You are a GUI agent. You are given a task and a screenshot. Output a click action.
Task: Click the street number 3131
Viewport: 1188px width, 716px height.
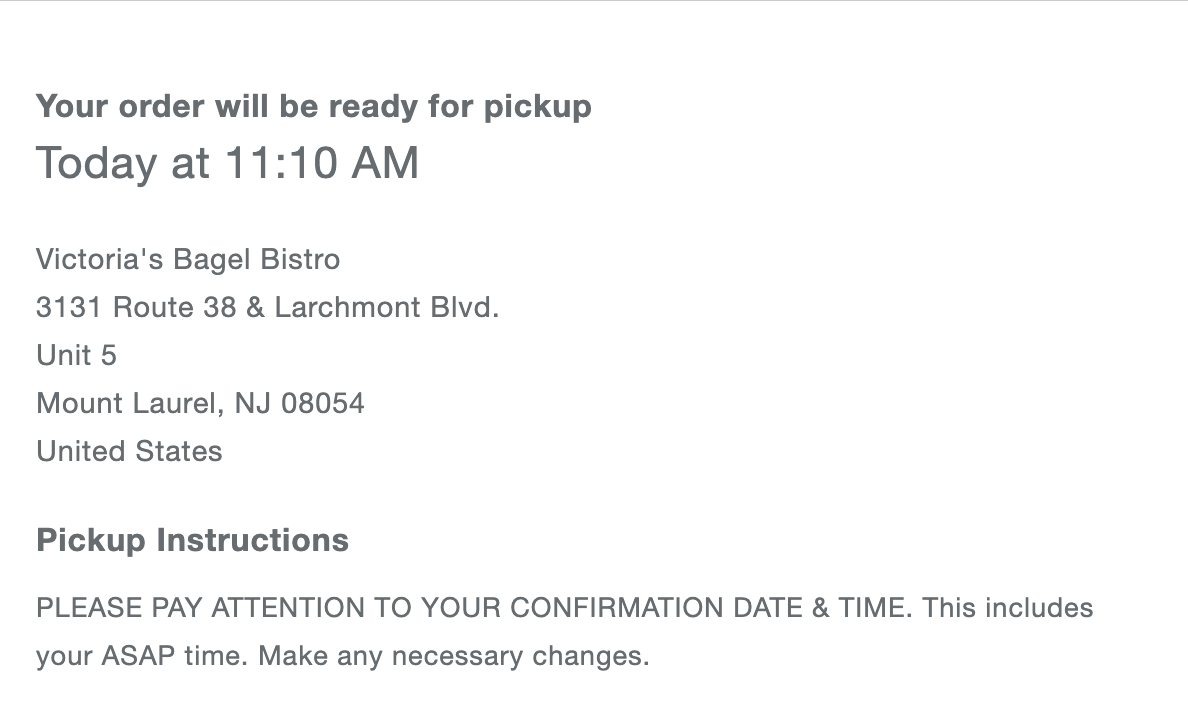69,307
